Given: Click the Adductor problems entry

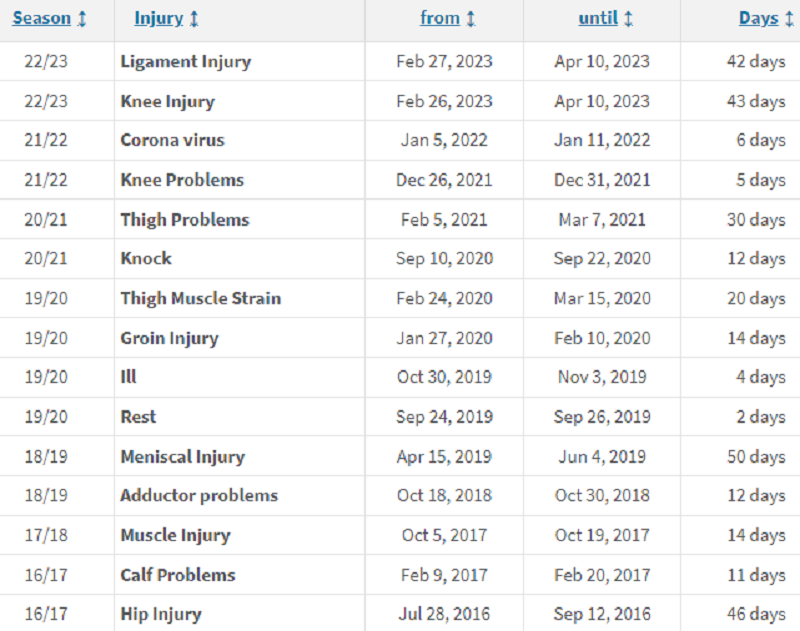Looking at the screenshot, I should 199,496.
